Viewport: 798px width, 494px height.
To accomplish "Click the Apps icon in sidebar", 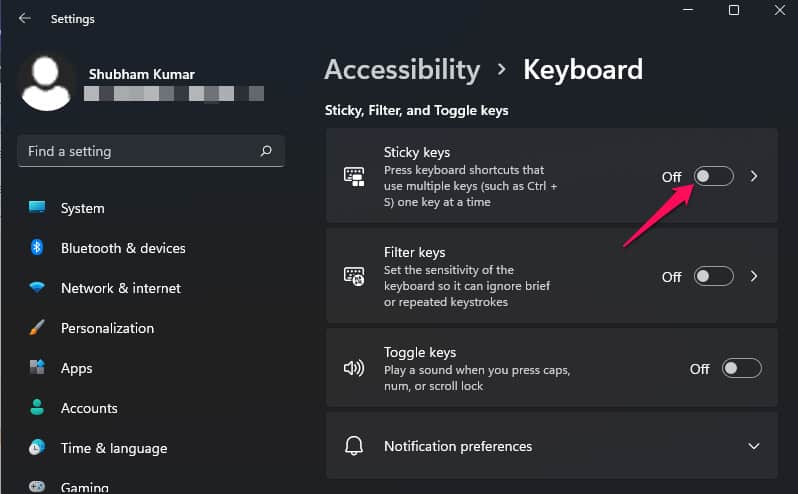I will pos(37,368).
